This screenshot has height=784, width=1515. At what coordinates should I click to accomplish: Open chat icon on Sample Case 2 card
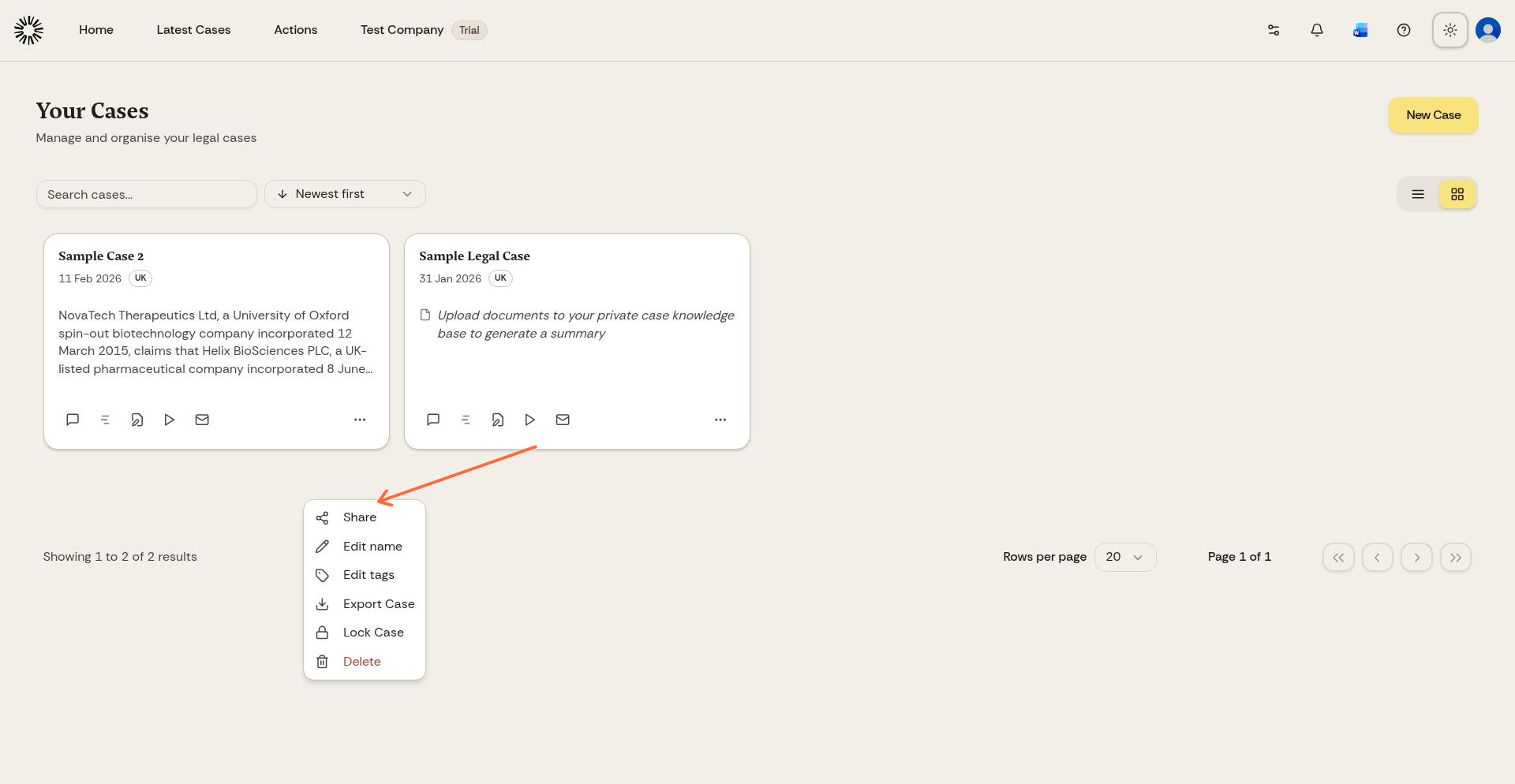point(73,420)
